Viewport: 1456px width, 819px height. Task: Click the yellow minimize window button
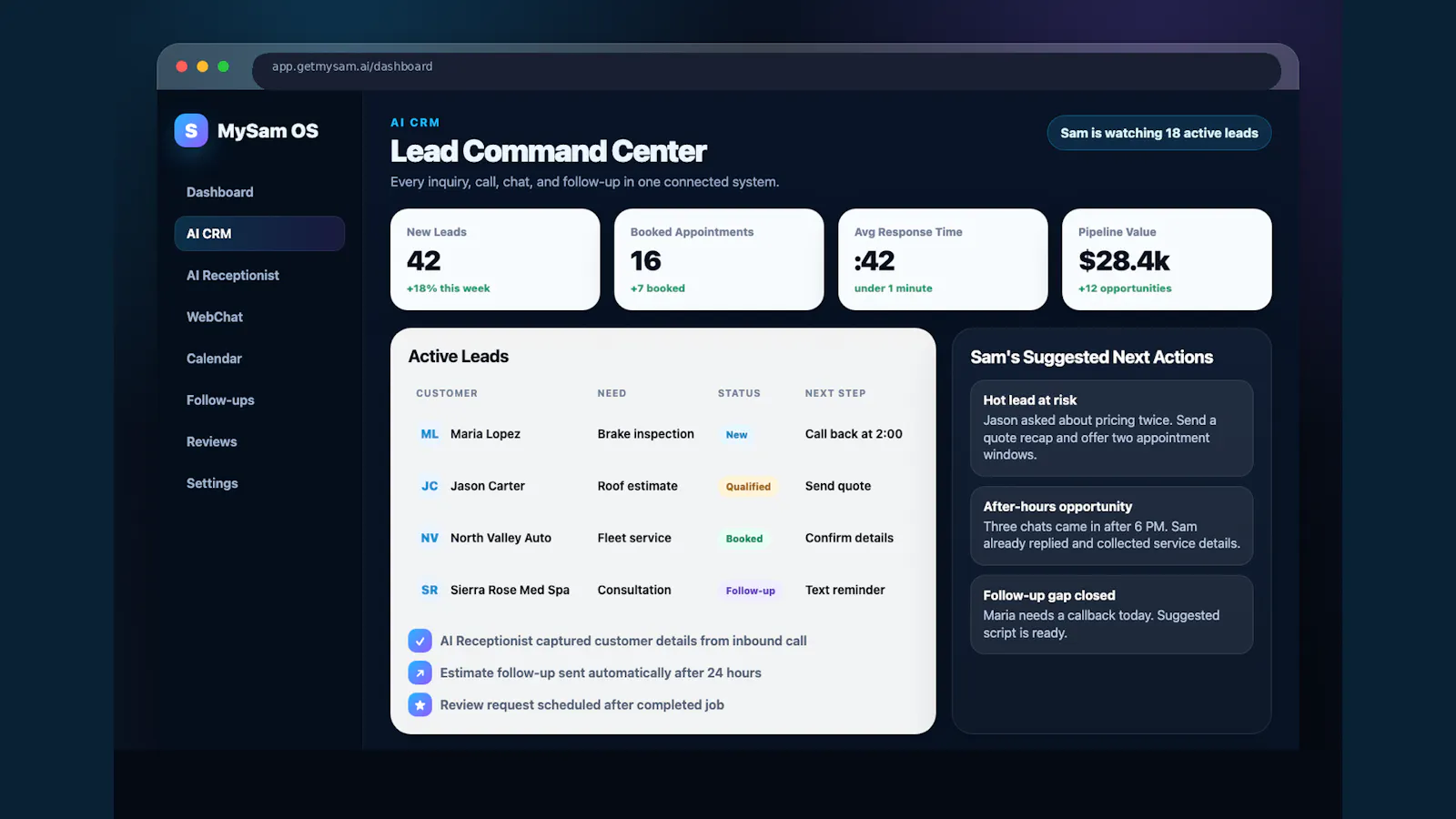tap(203, 66)
